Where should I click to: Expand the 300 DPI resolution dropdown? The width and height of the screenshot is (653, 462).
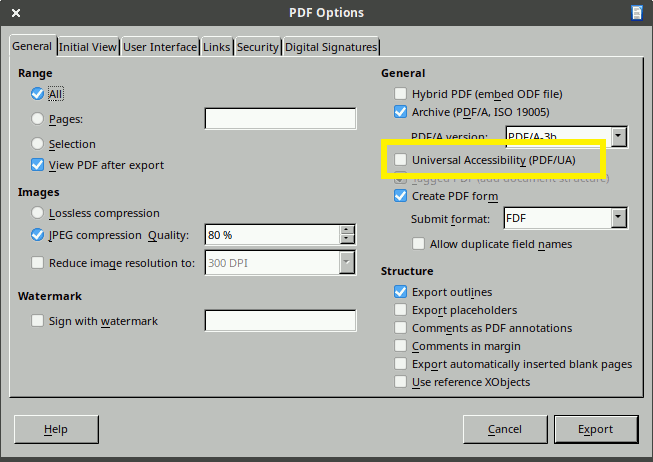pyautogui.click(x=347, y=262)
